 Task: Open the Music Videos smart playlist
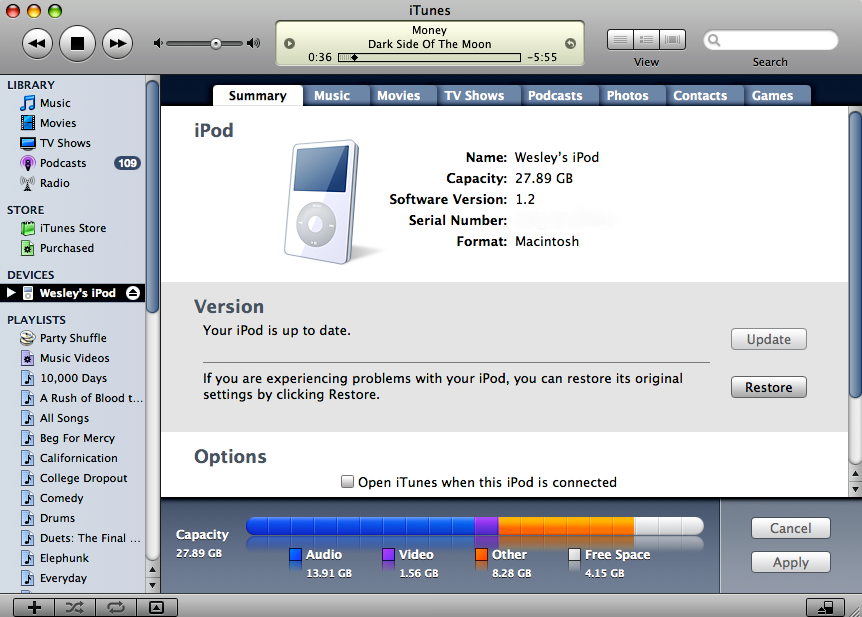73,358
